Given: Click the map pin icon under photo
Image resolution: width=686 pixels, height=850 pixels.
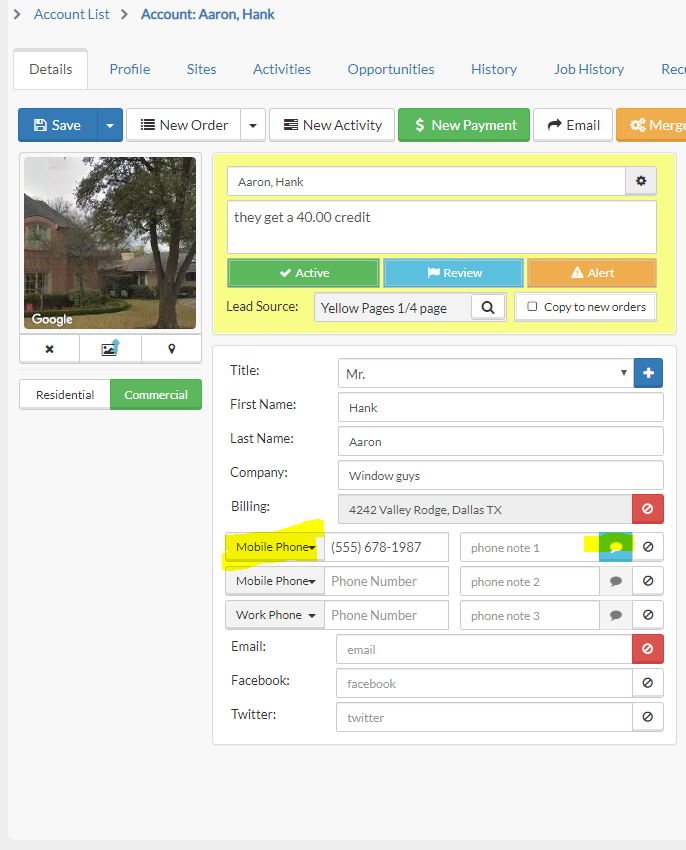Looking at the screenshot, I should point(171,349).
